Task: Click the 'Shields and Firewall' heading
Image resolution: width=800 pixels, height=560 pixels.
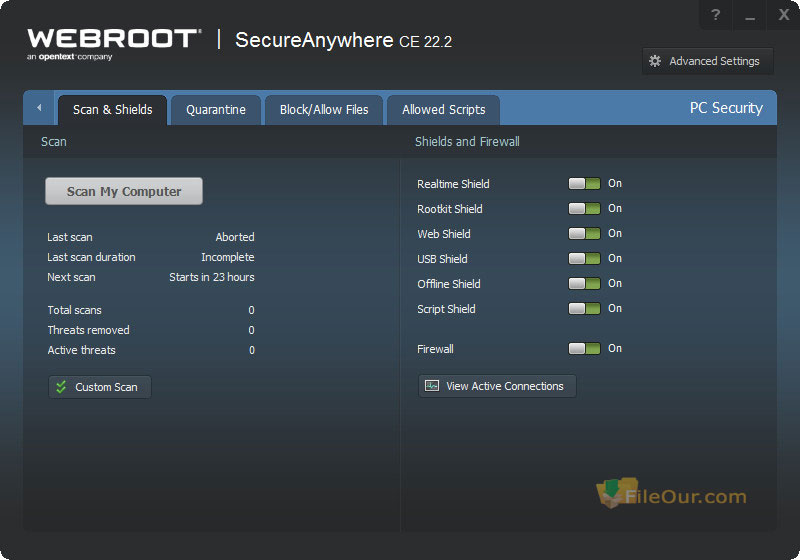Action: coord(467,142)
